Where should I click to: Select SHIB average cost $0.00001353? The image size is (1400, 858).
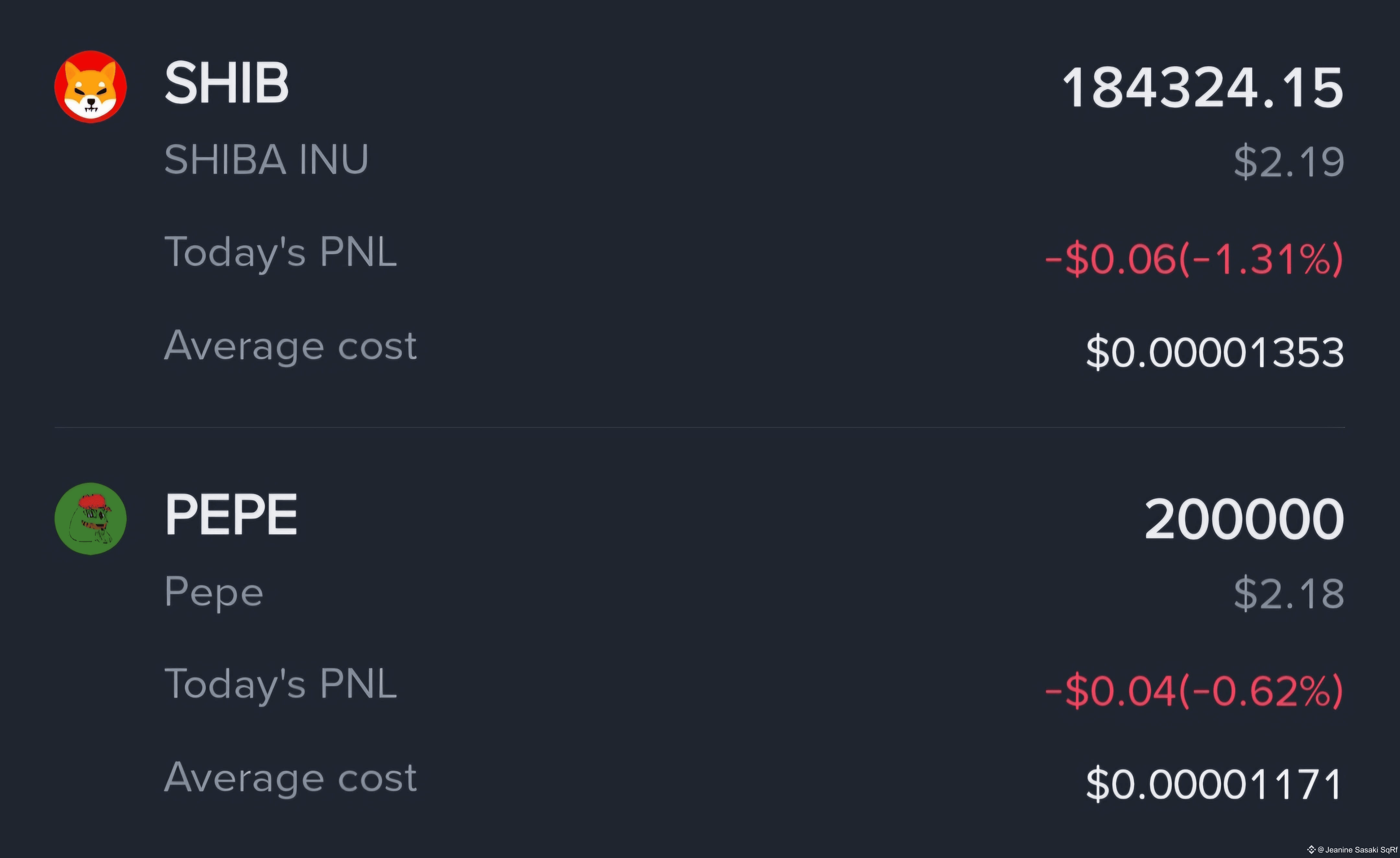coord(1215,352)
